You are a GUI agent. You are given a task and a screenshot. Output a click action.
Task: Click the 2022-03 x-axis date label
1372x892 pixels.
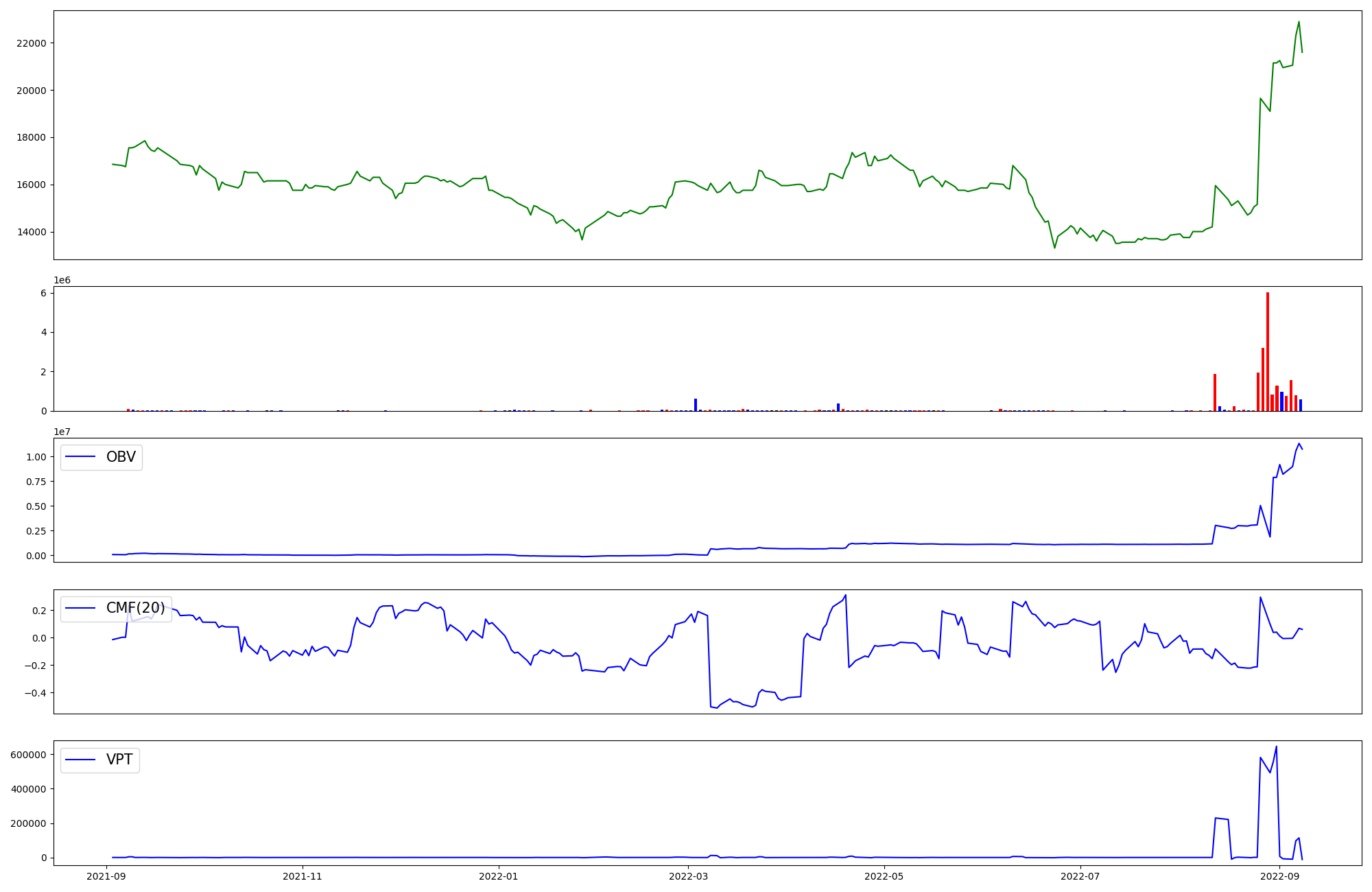pyautogui.click(x=688, y=876)
